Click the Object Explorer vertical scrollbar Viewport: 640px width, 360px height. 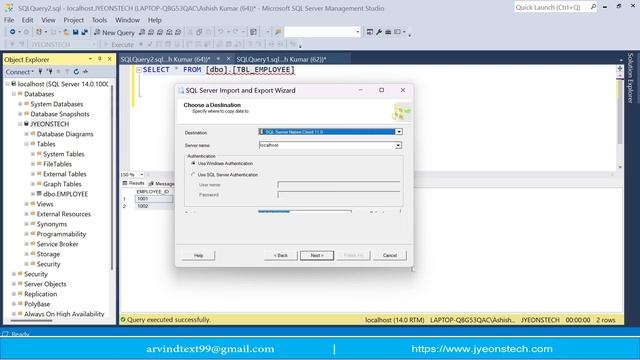click(x=112, y=176)
